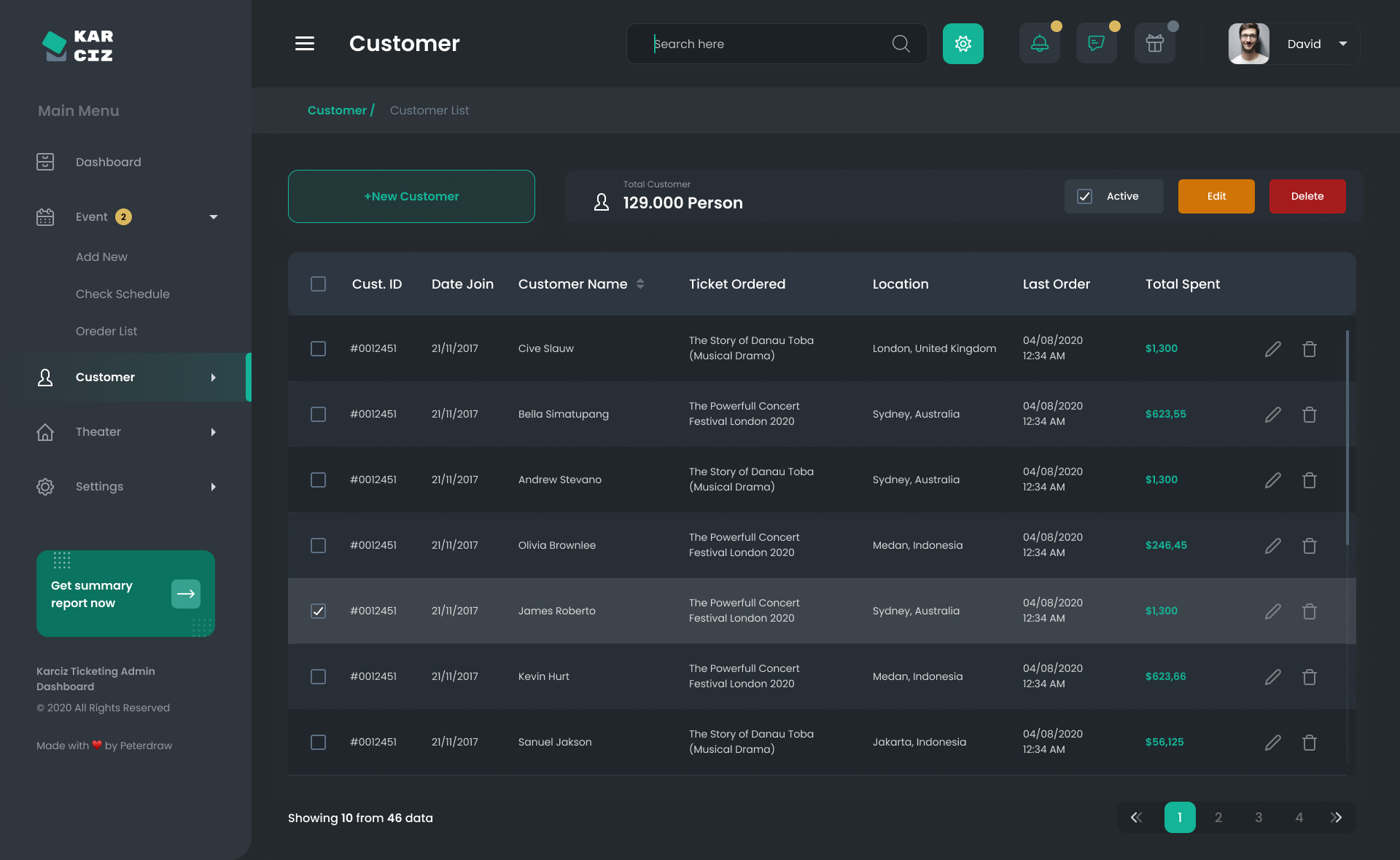Toggle the Active checkbox

[1084, 197]
